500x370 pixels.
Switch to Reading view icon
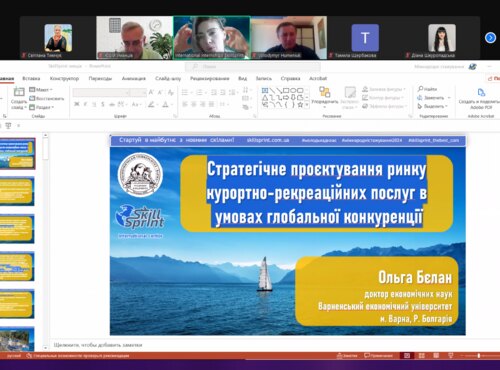(436, 356)
